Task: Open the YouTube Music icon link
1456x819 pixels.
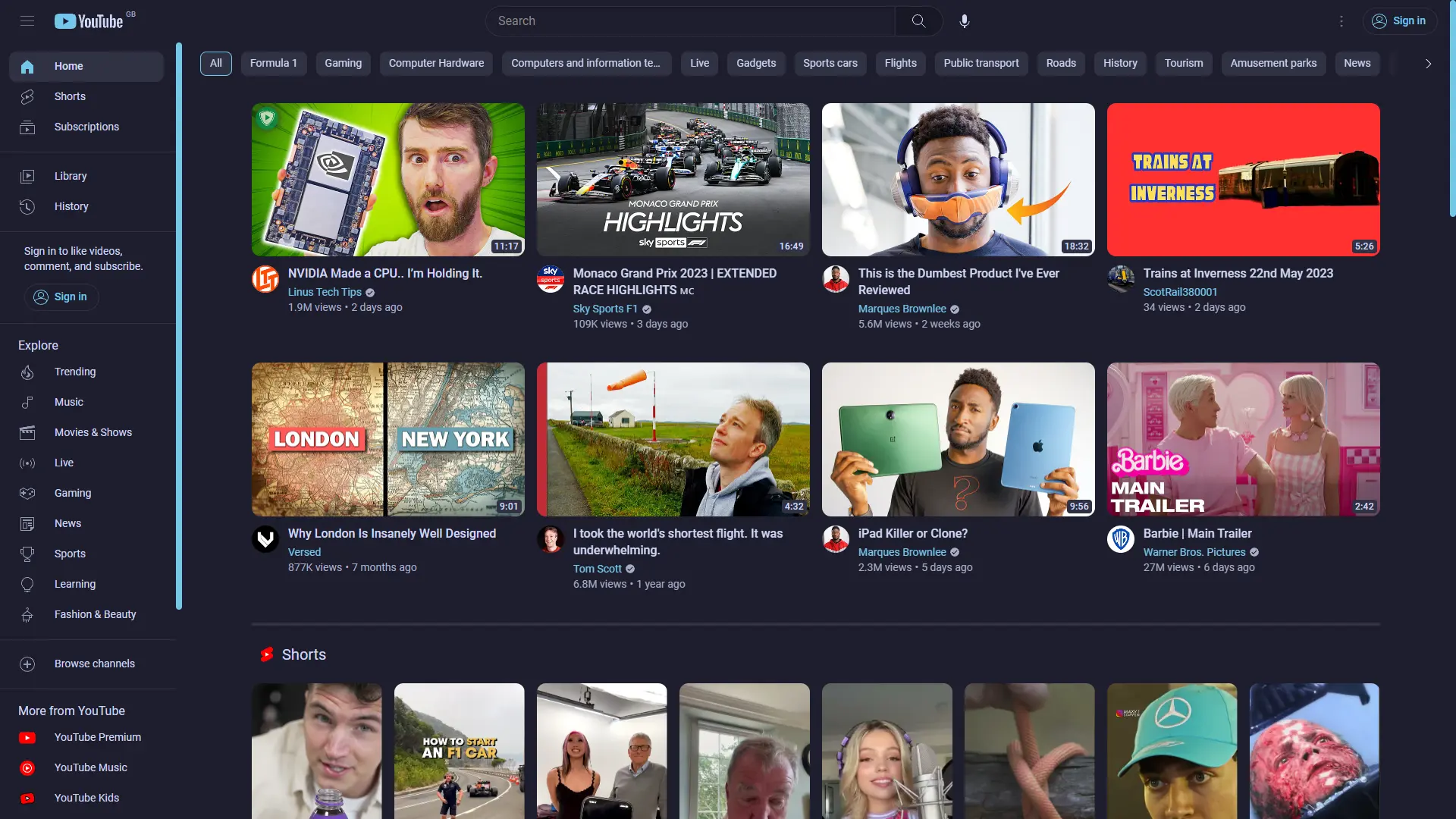Action: (27, 768)
